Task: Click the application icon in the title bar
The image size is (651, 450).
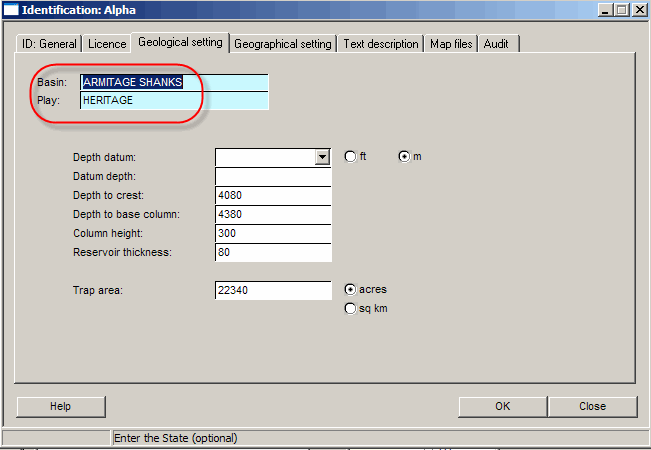Action: 11,10
